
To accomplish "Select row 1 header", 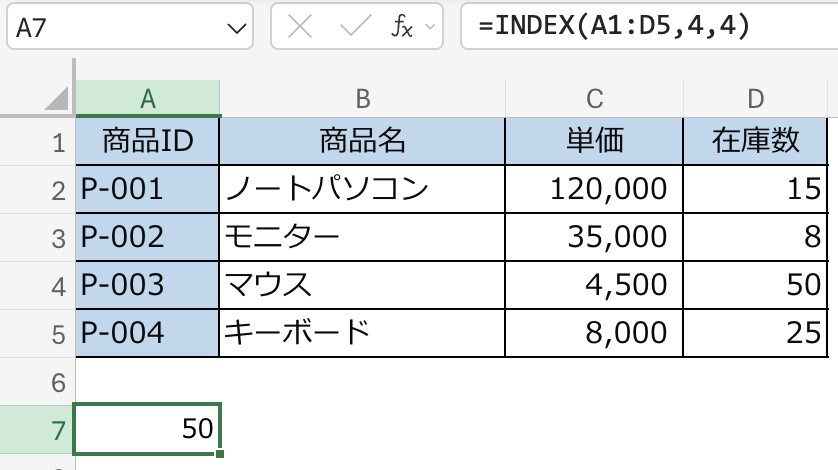I will point(57,142).
